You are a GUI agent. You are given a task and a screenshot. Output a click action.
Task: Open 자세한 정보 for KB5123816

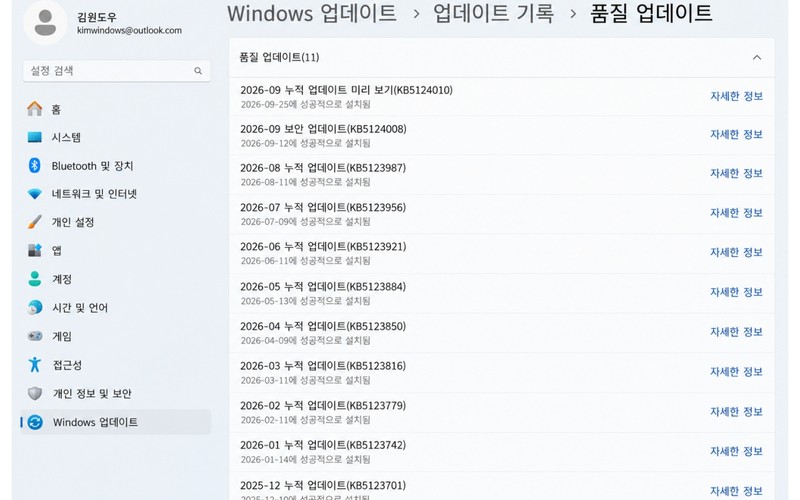coord(736,371)
